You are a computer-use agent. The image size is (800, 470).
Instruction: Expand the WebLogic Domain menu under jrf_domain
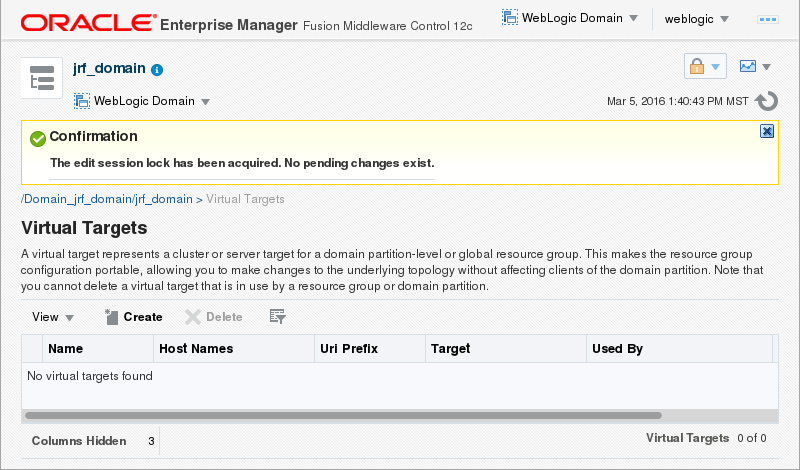(141, 101)
